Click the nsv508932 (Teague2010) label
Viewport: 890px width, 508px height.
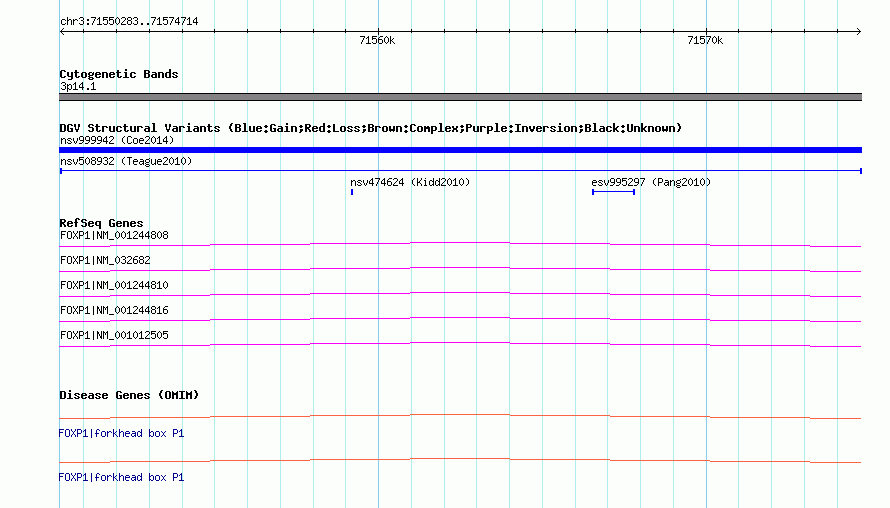pos(126,161)
